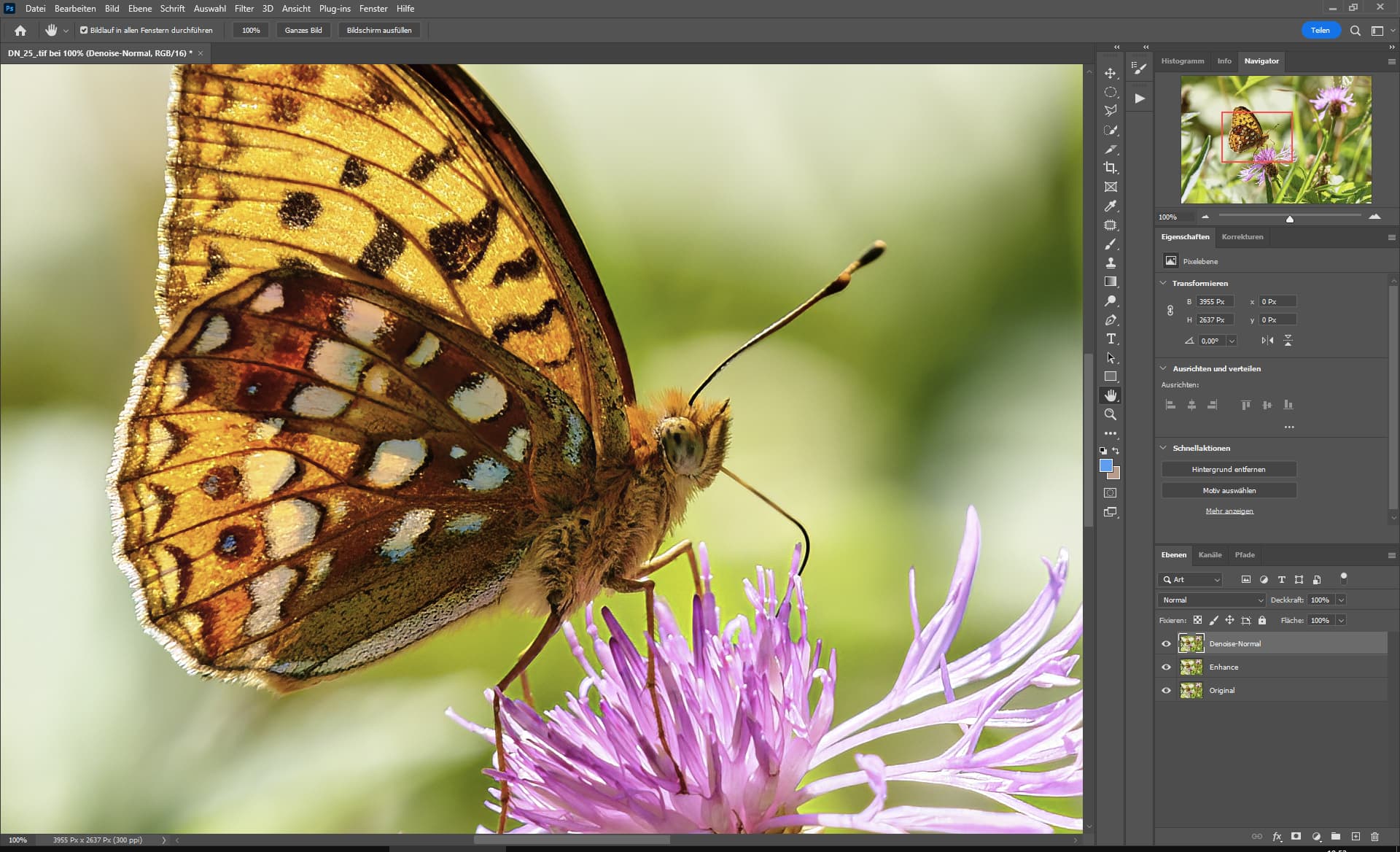The height and width of the screenshot is (852, 1400).
Task: Select the Clone Stamp tool
Action: [1110, 263]
